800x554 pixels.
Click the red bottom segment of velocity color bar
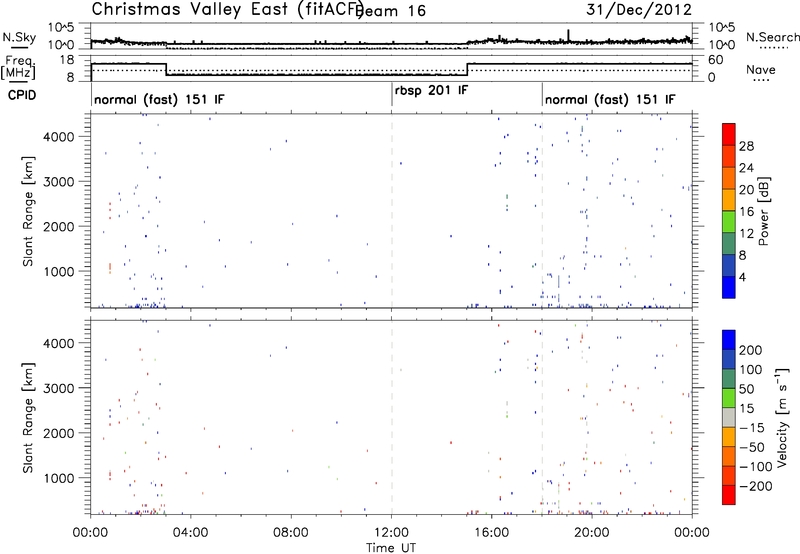pyautogui.click(x=729, y=495)
